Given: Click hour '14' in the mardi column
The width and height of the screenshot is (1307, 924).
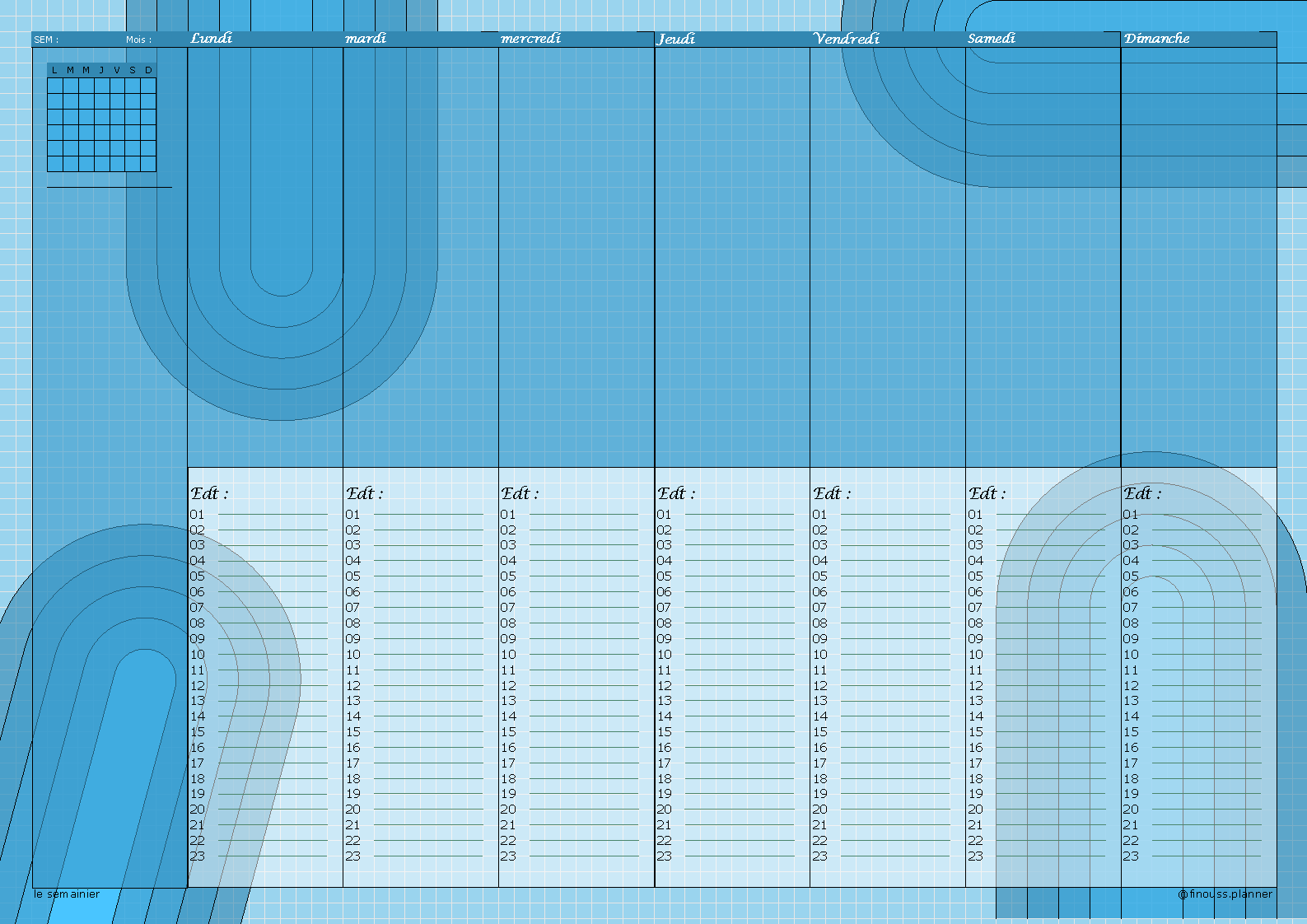Looking at the screenshot, I should tap(353, 716).
